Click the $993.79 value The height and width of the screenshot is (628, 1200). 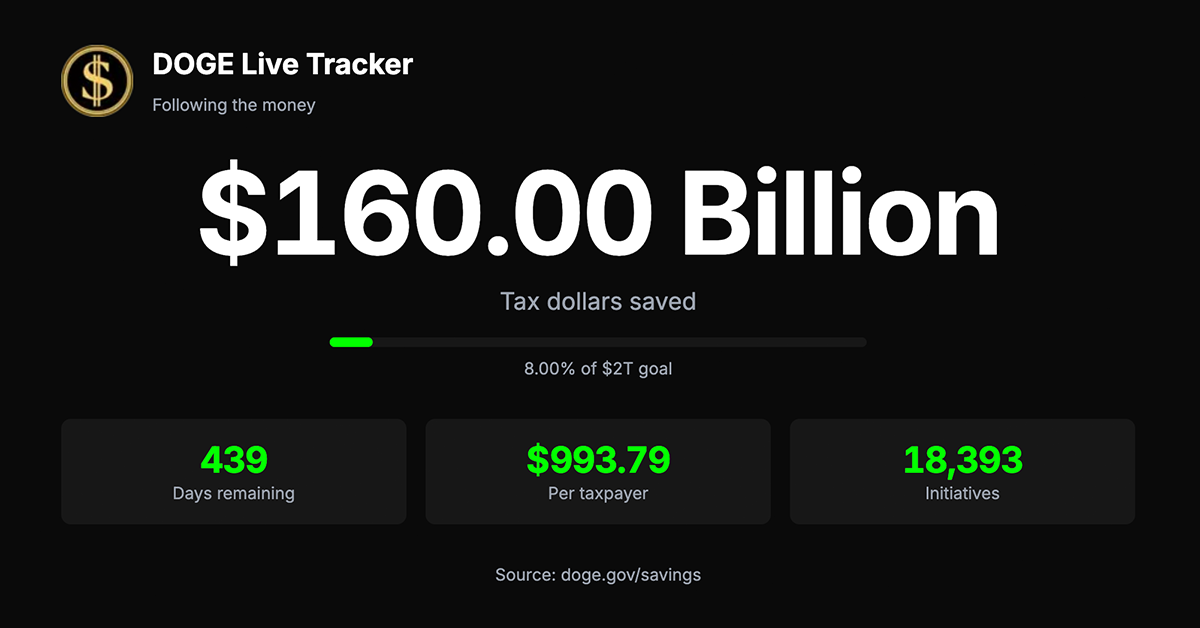pos(598,460)
